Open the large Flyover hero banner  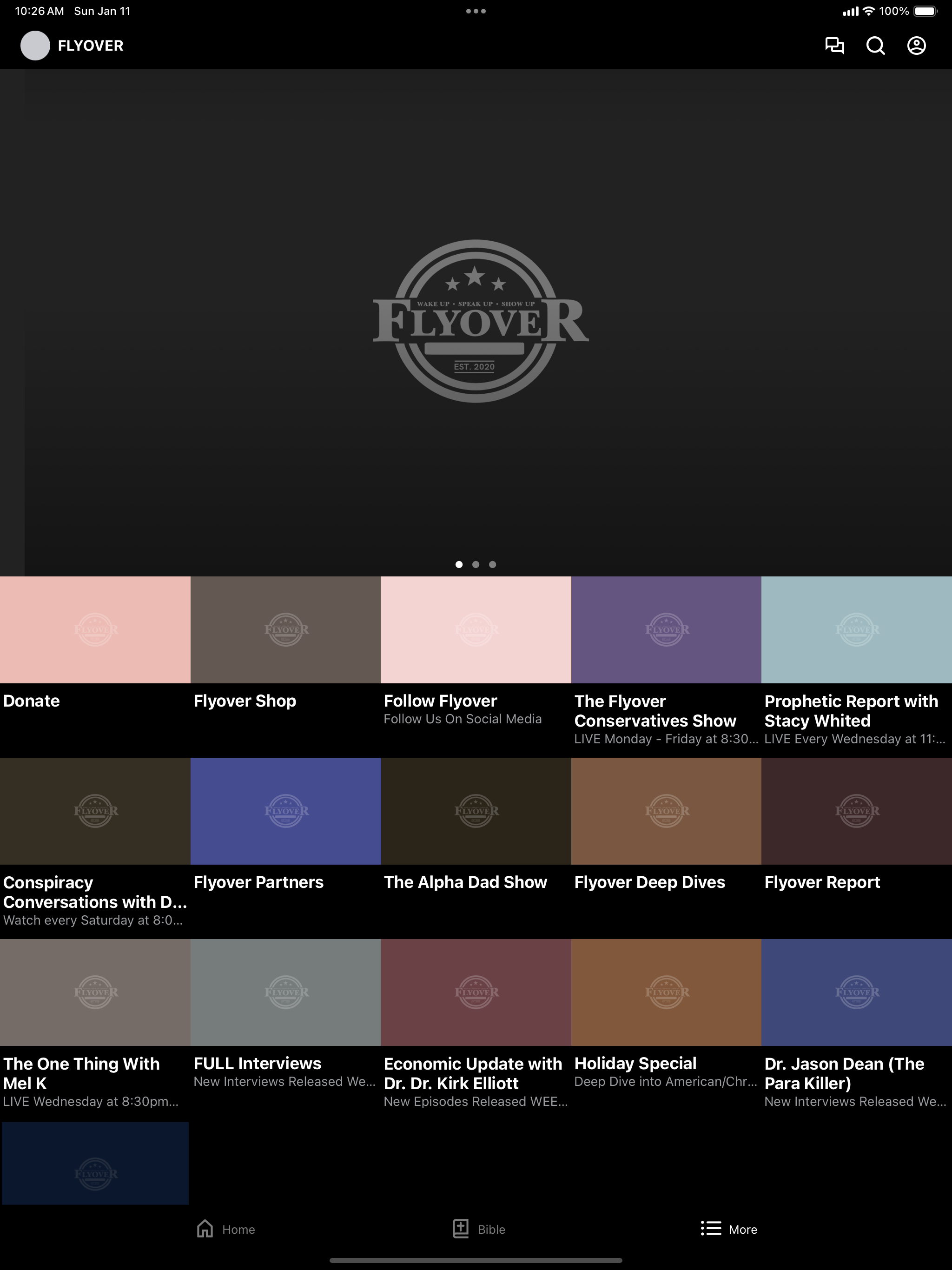tap(476, 322)
